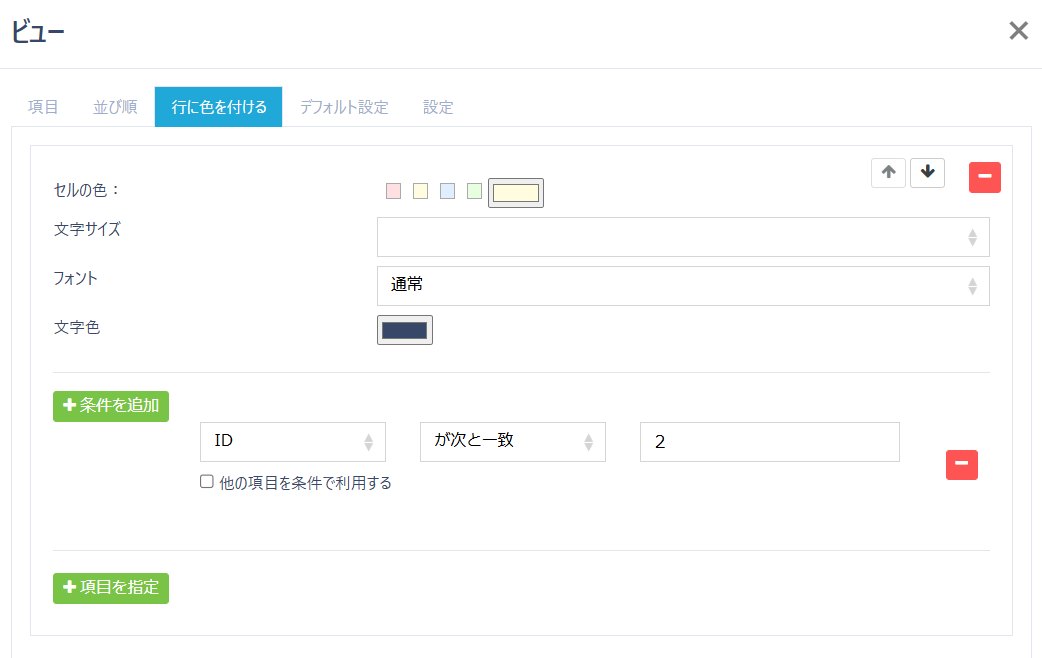
Task: Open the 文字色 color picker
Action: pyautogui.click(x=404, y=330)
